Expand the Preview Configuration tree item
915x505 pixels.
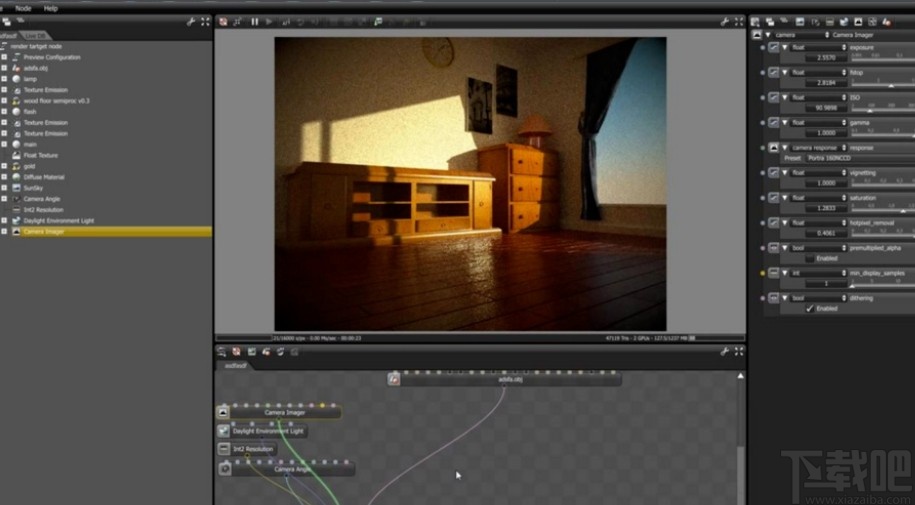click(4, 57)
